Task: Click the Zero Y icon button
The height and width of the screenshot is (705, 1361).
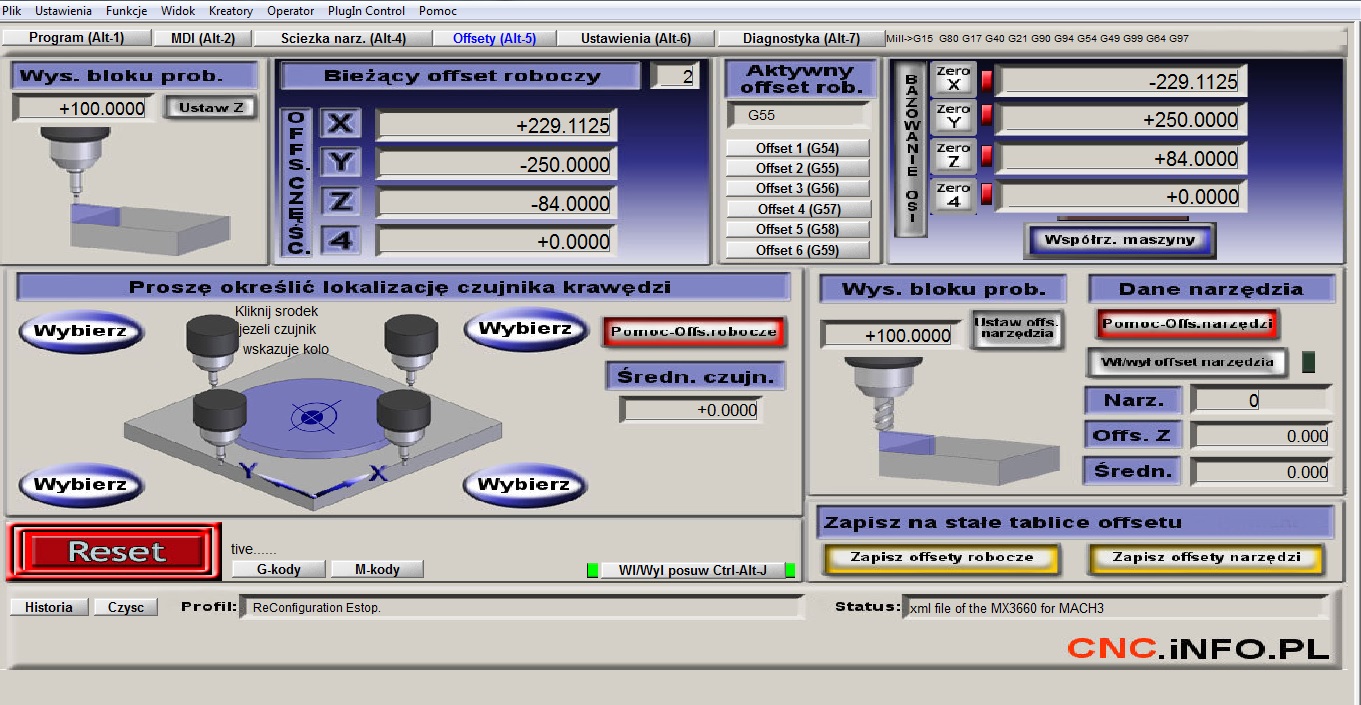Action: [x=953, y=118]
